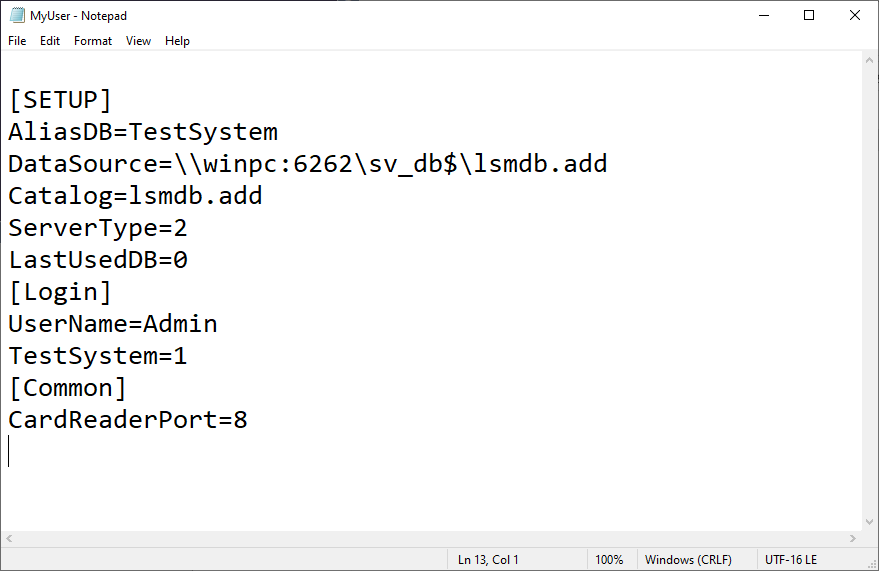This screenshot has width=879, height=571.
Task: Click the horizontal scrollbar left arrow
Action: tap(10, 539)
